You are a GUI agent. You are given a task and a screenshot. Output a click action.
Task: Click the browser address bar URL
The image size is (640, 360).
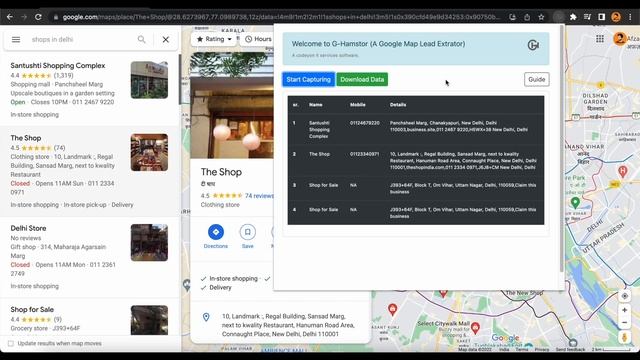(282, 17)
